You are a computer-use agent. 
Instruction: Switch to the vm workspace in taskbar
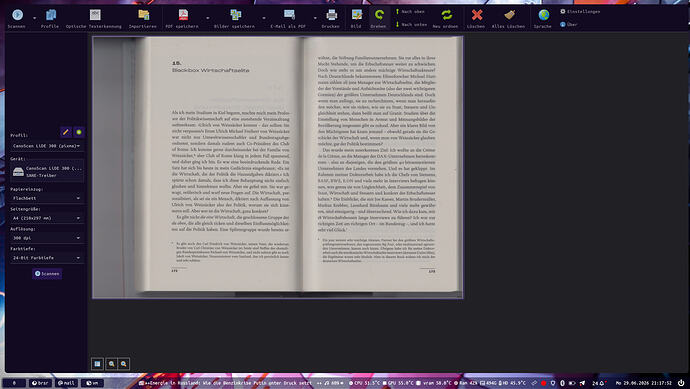coord(92,383)
